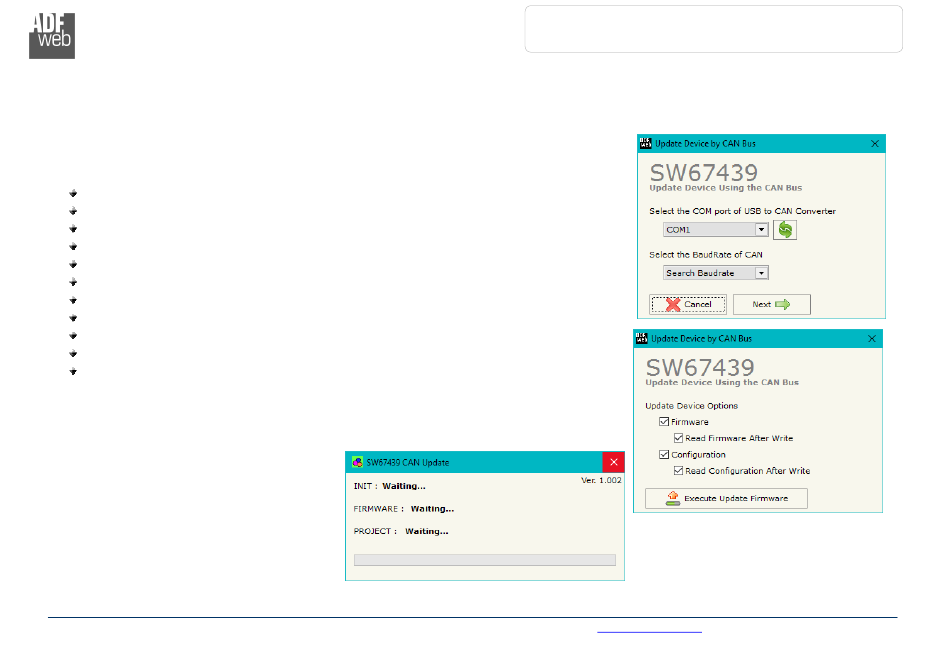The height and width of the screenshot is (659, 950).
Task: Click the Cancel button
Action: [x=688, y=305]
